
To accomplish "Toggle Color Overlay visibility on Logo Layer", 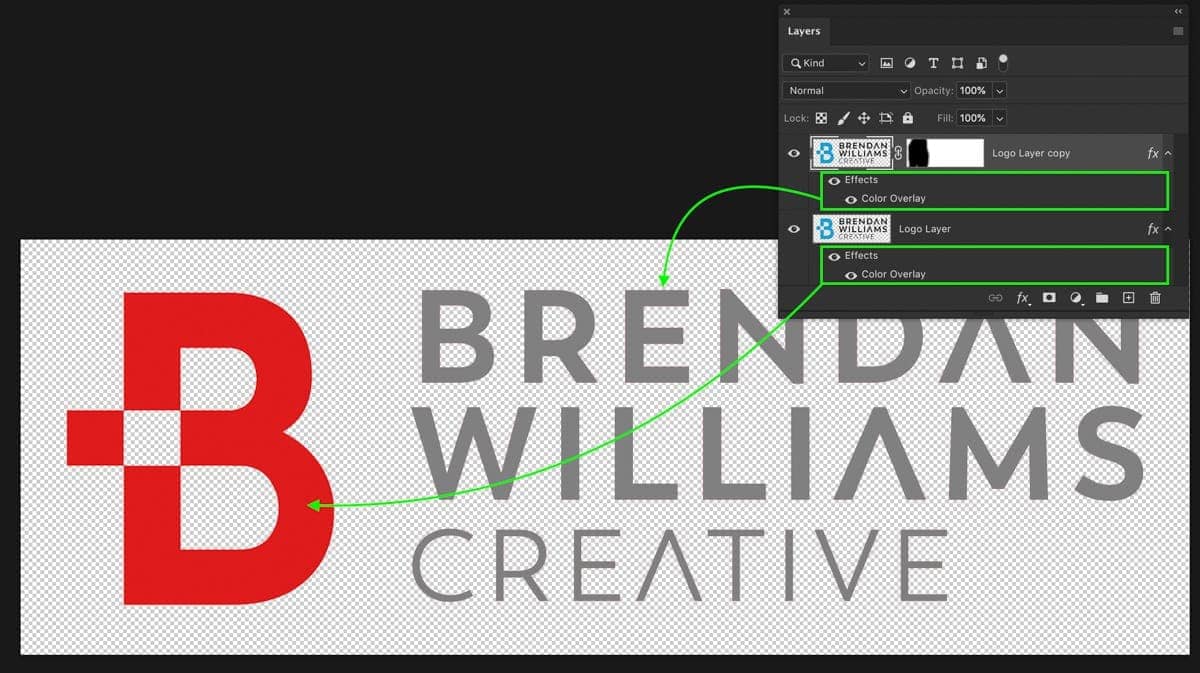I will [851, 274].
